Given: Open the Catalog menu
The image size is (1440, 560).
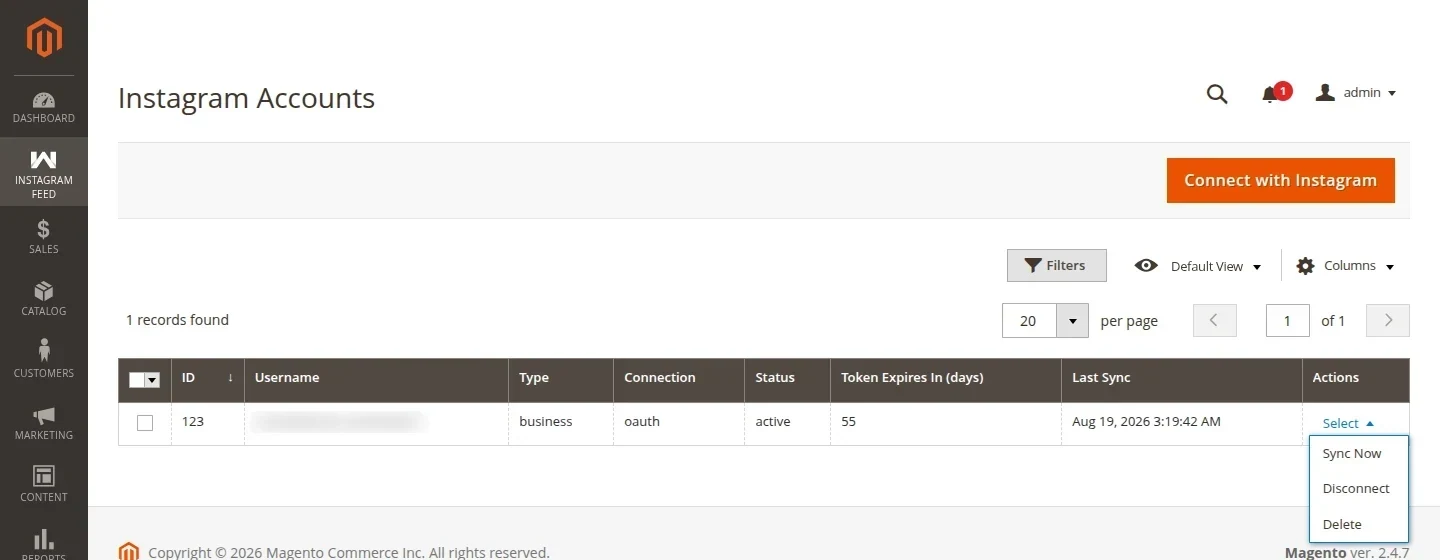Looking at the screenshot, I should (x=44, y=299).
